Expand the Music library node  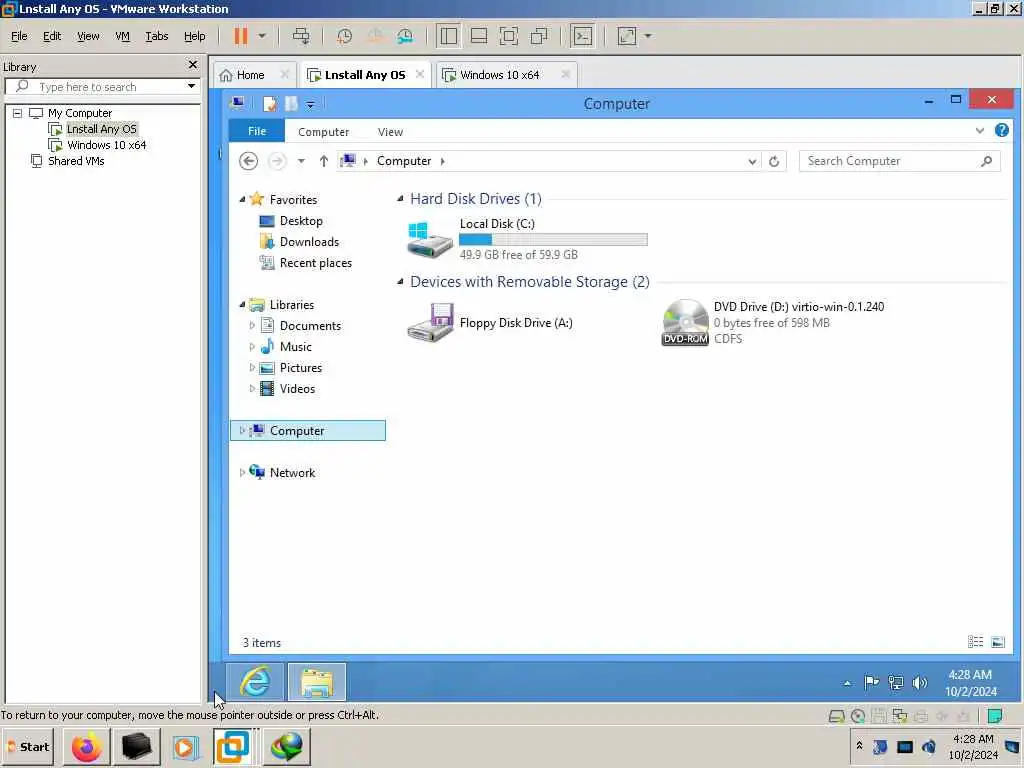tap(252, 347)
